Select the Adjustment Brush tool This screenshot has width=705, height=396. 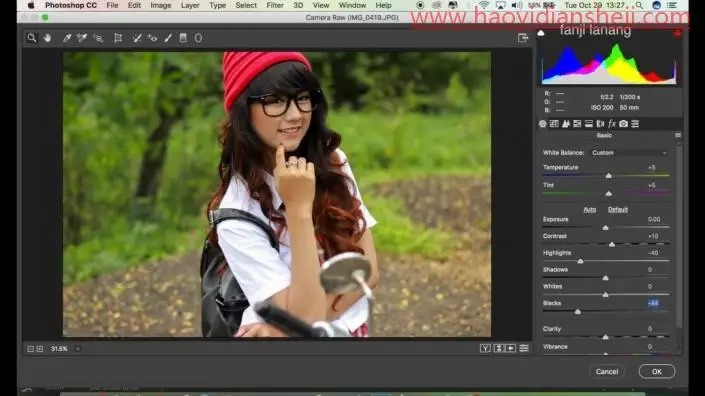point(168,38)
